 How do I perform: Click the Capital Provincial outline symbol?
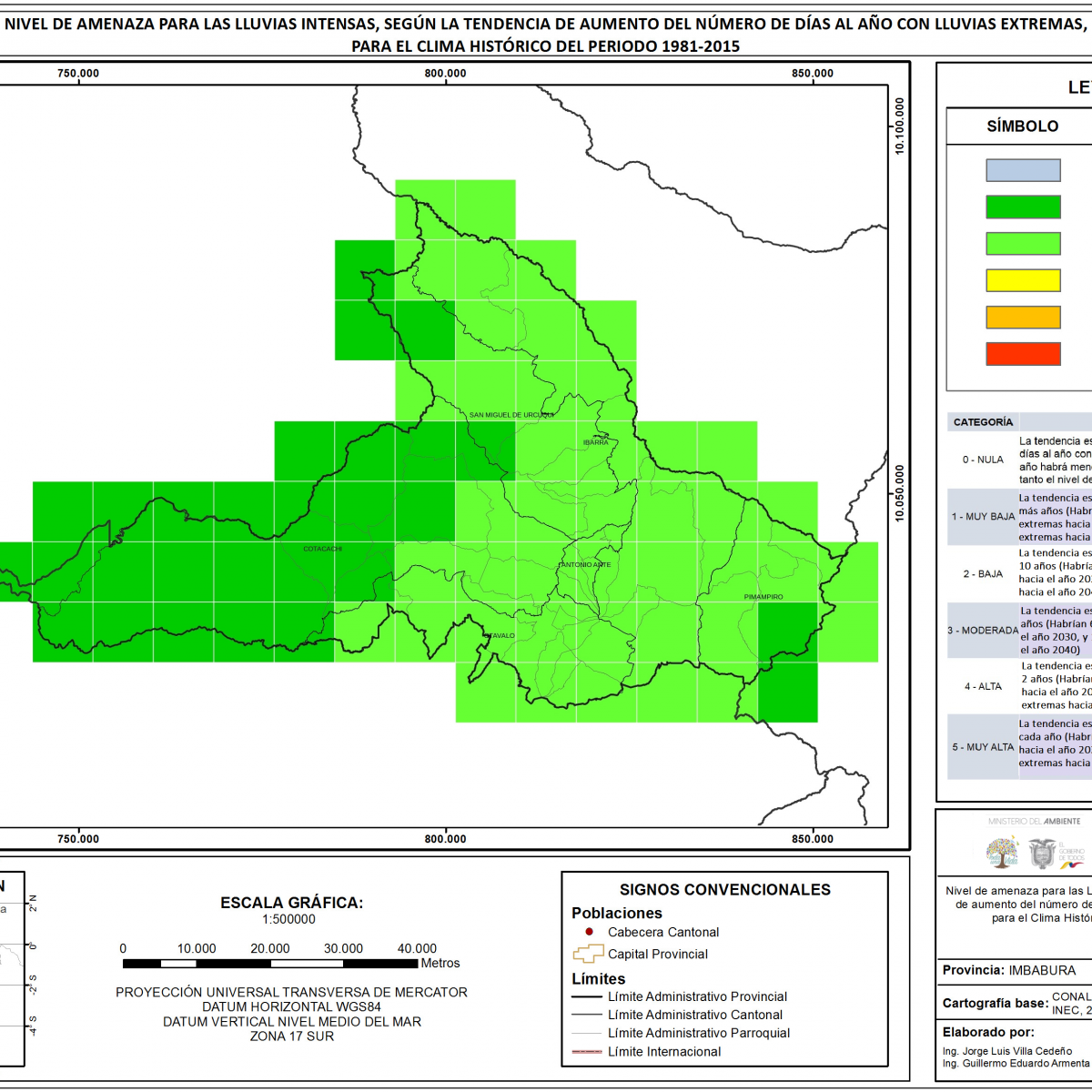[x=588, y=954]
